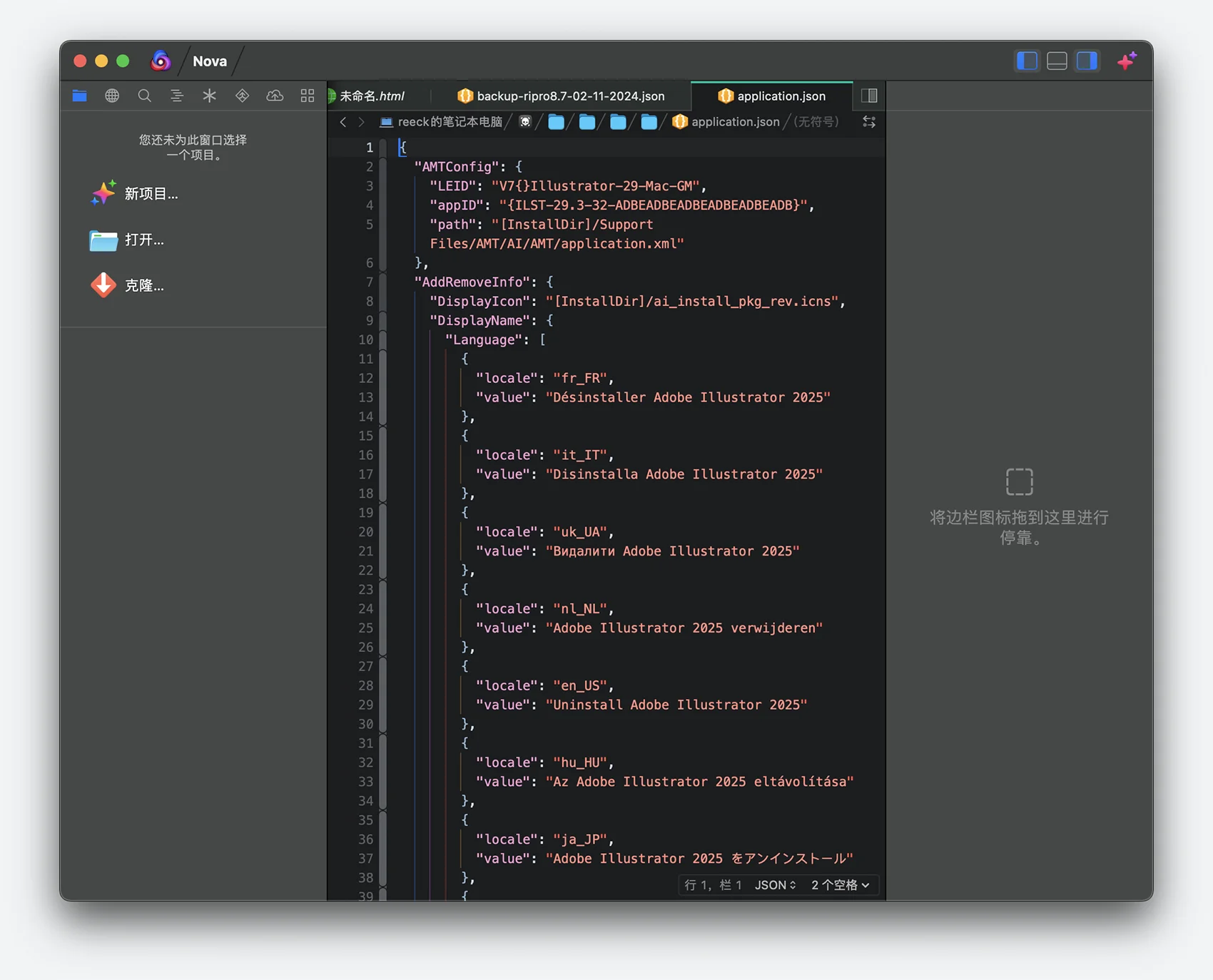
Task: Click "Désinstaller Adobe Illustrator 2025" string
Action: point(688,397)
